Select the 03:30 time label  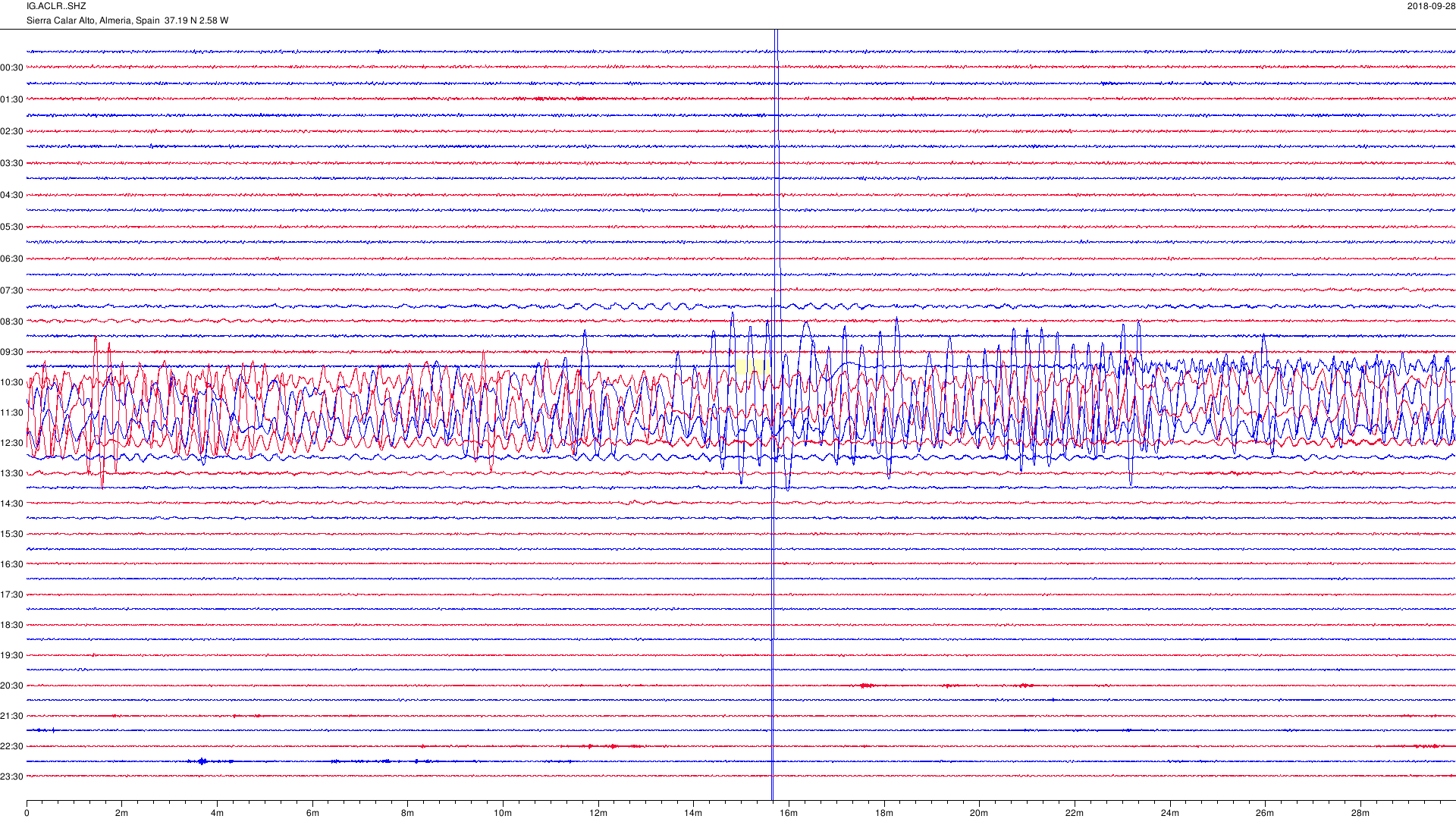11,163
